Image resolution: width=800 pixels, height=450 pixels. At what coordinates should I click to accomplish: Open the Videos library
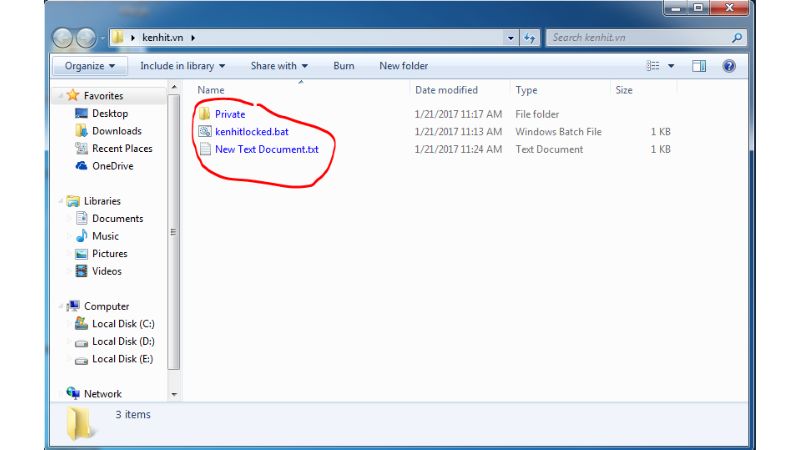107,271
